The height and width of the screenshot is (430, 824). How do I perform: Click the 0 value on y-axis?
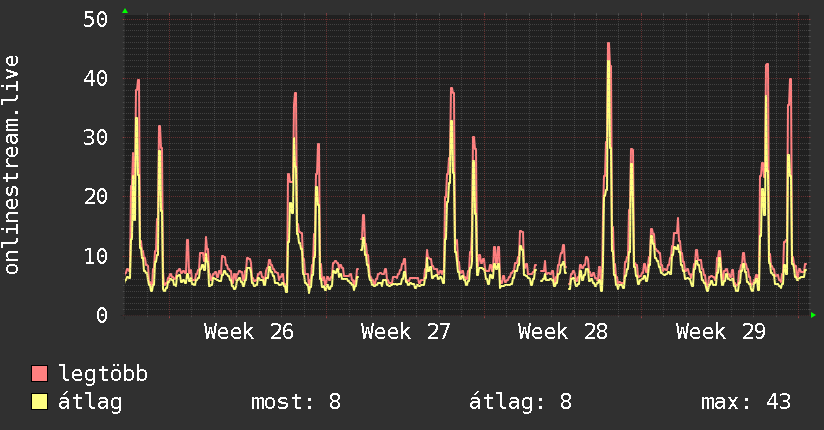(x=102, y=315)
